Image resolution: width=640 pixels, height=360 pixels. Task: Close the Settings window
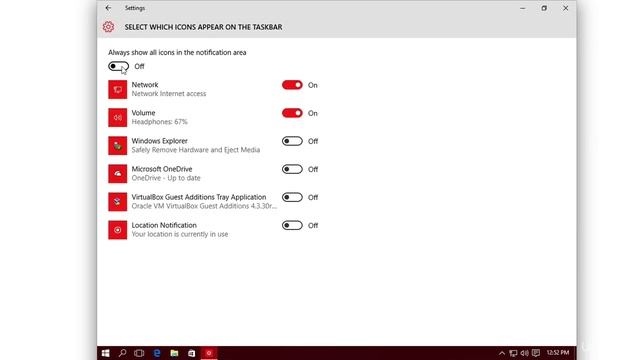[565, 8]
